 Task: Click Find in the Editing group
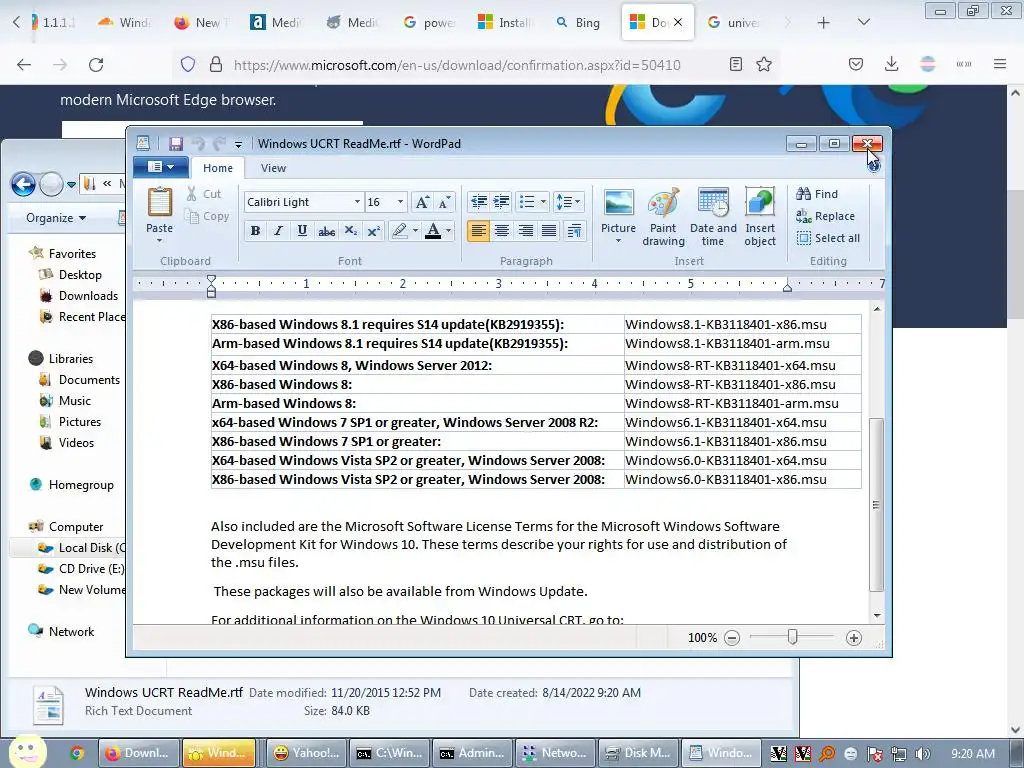[817, 194]
